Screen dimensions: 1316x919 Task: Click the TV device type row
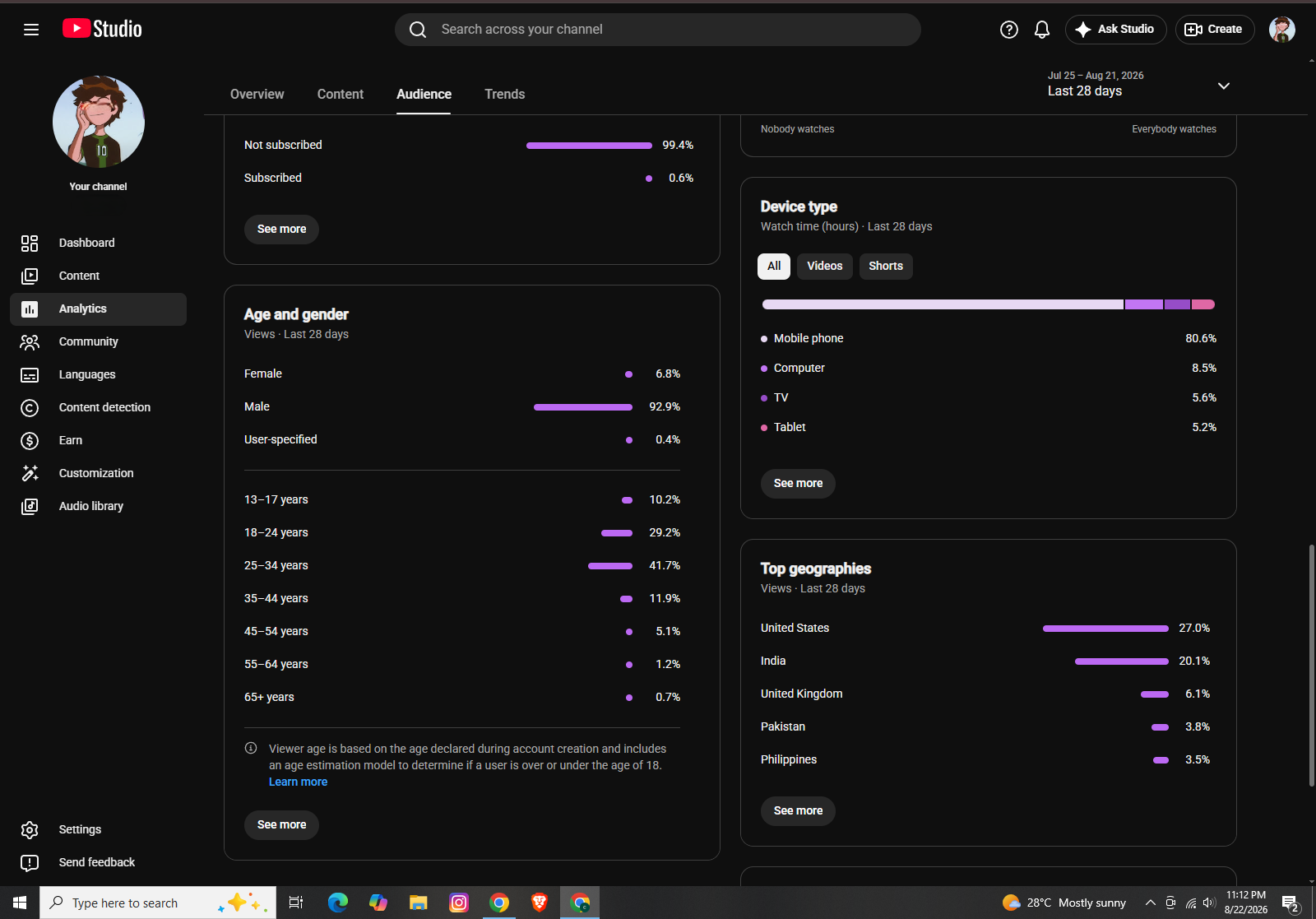(989, 397)
